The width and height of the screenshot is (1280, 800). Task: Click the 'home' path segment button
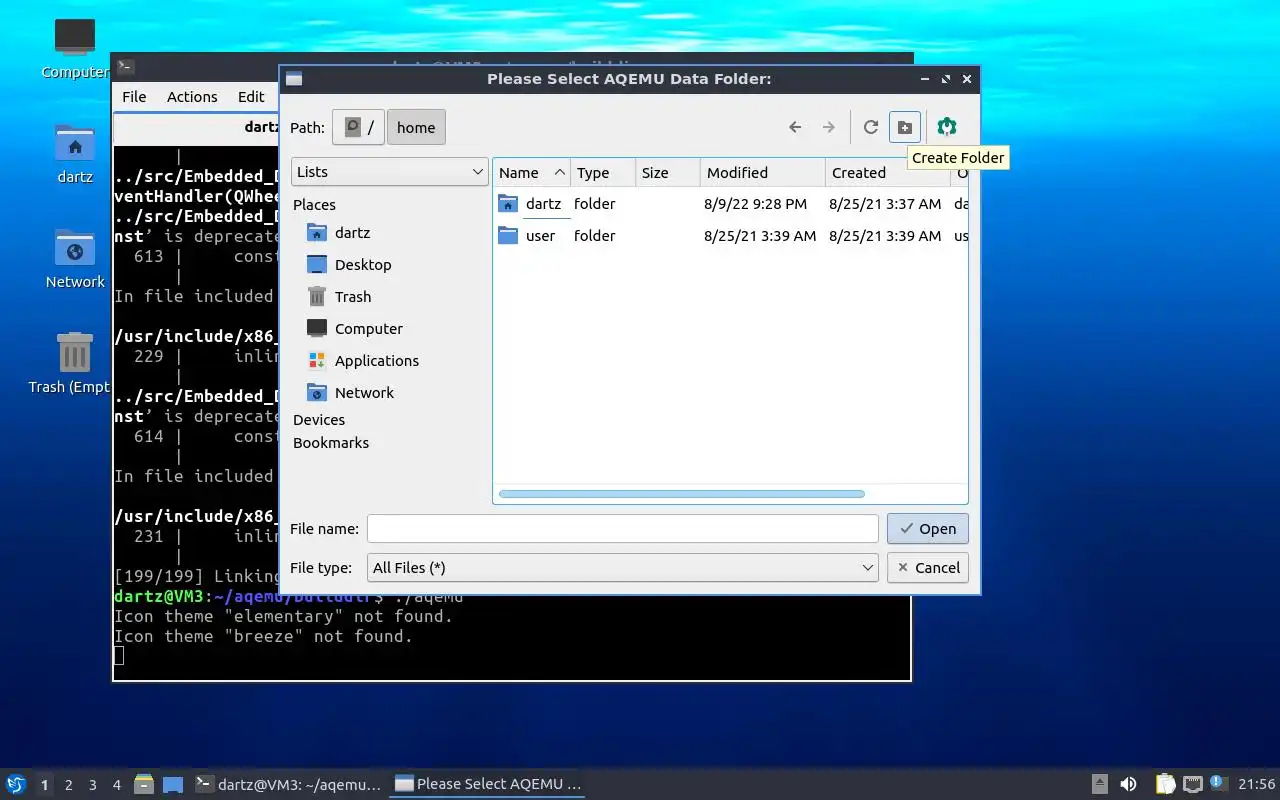point(416,127)
